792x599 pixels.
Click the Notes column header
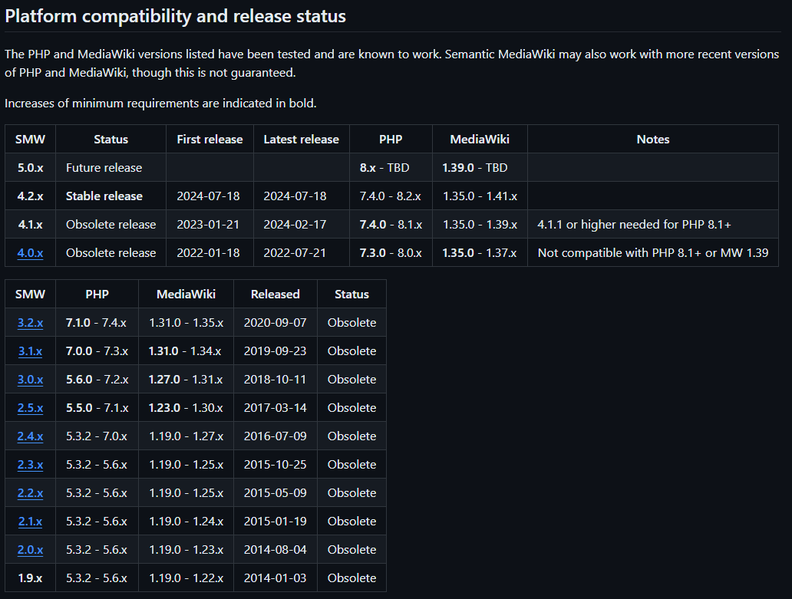click(652, 139)
